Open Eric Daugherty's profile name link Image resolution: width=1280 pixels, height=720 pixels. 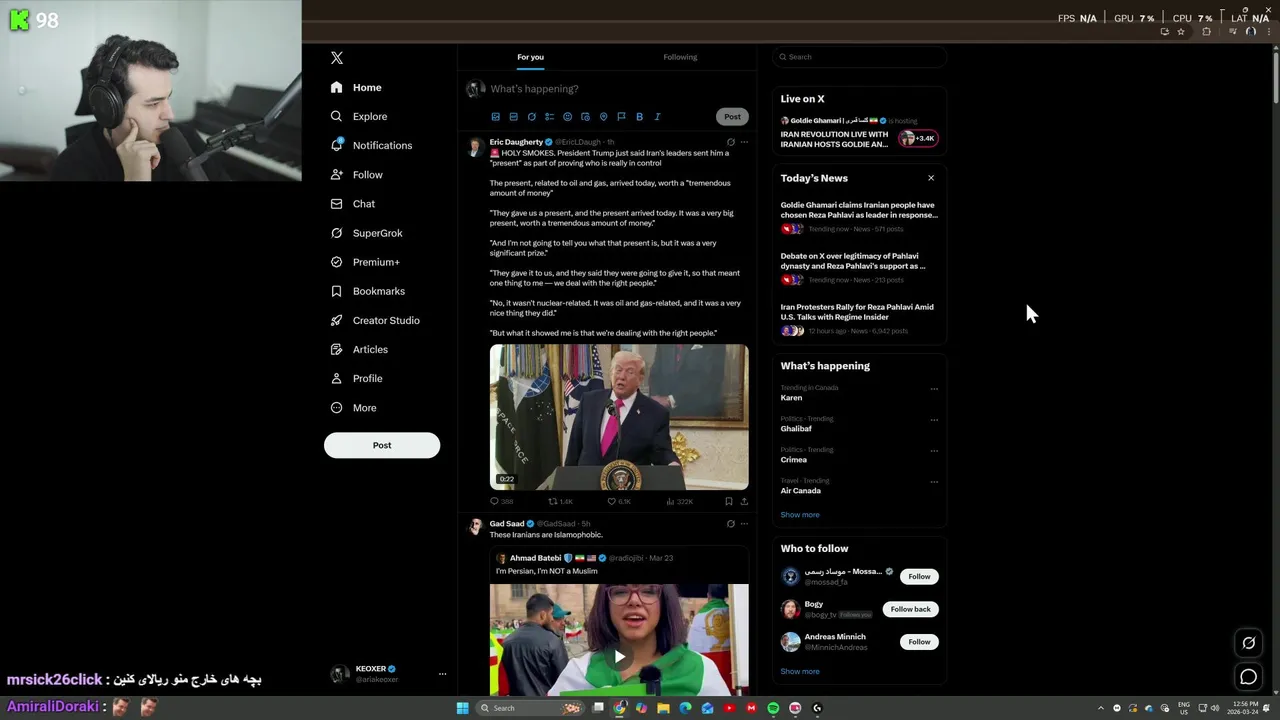516,142
